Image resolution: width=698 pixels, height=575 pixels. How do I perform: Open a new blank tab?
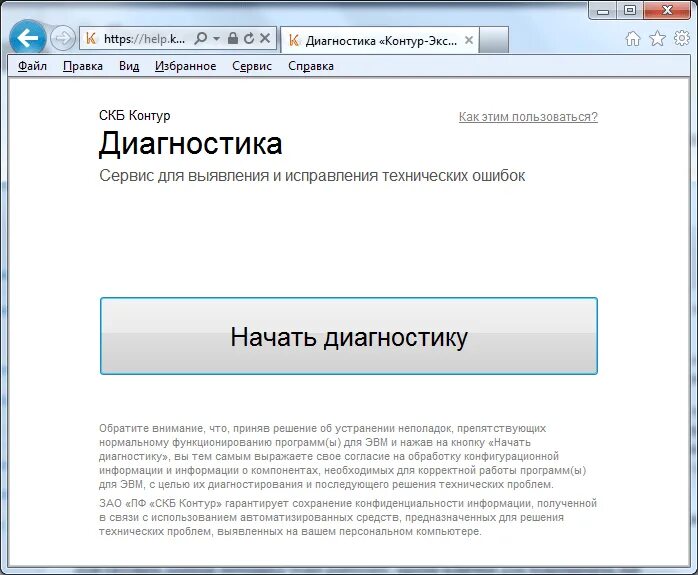coord(494,40)
